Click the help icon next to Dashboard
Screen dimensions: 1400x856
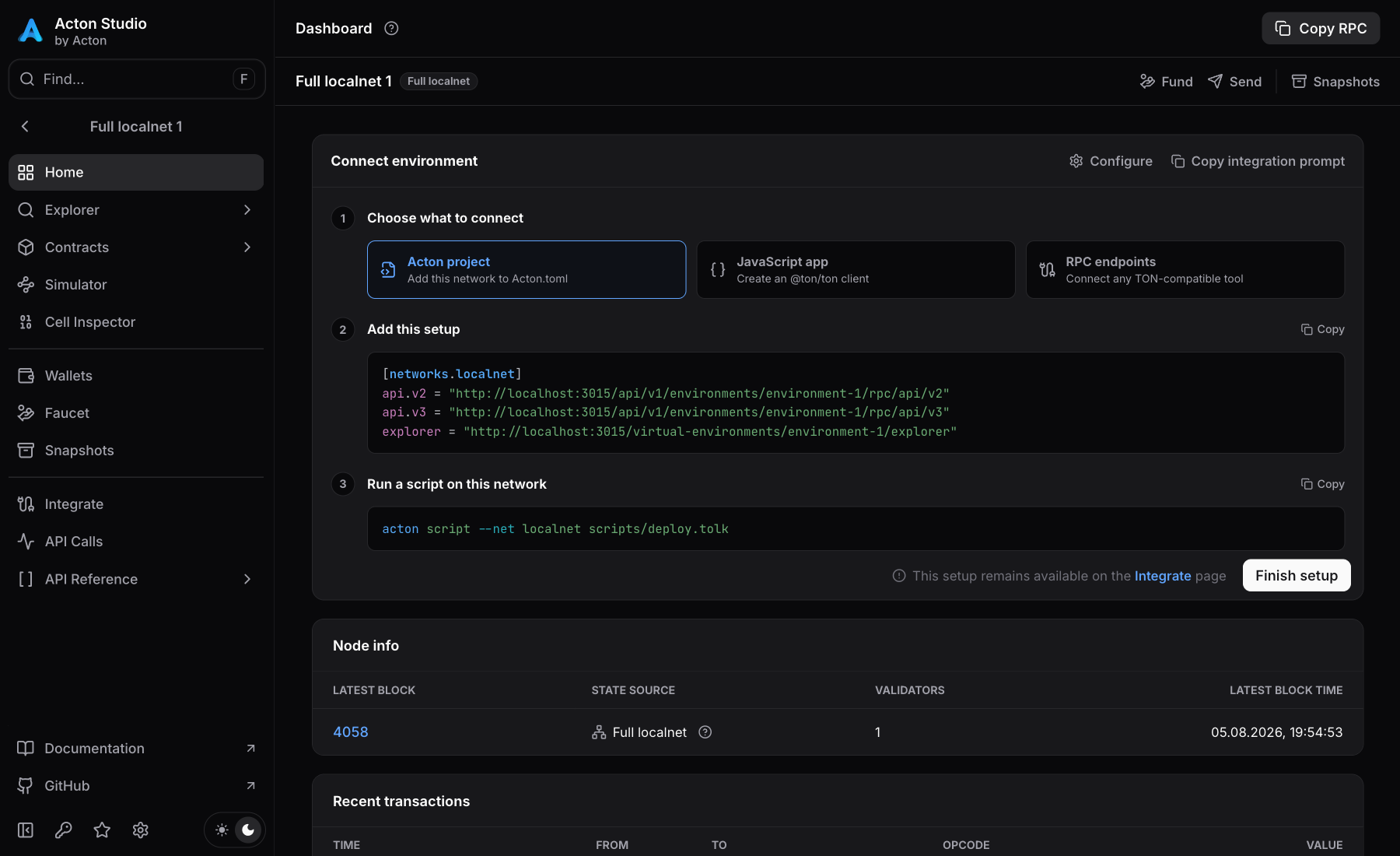point(391,28)
